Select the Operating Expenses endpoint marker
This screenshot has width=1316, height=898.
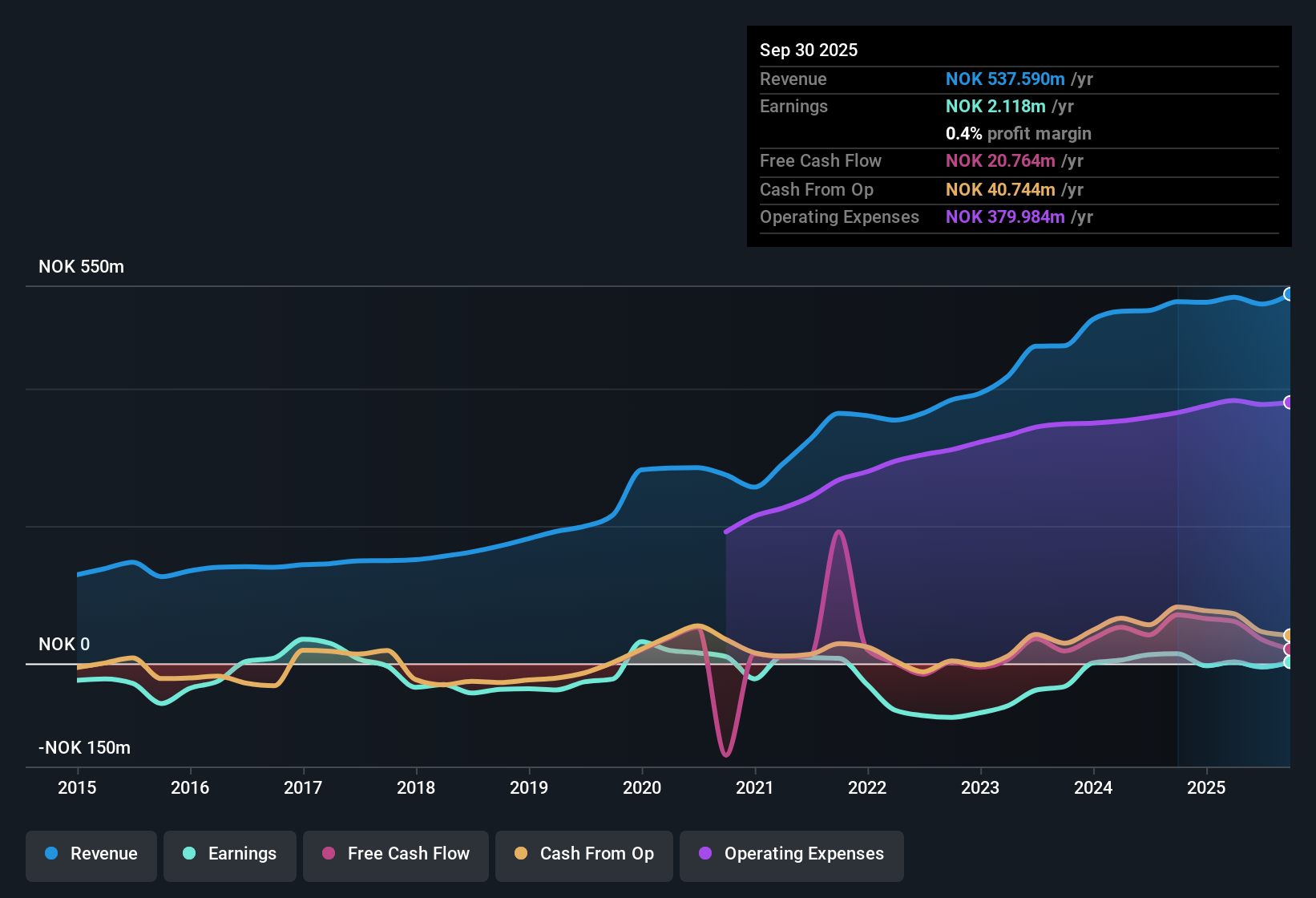[1289, 402]
